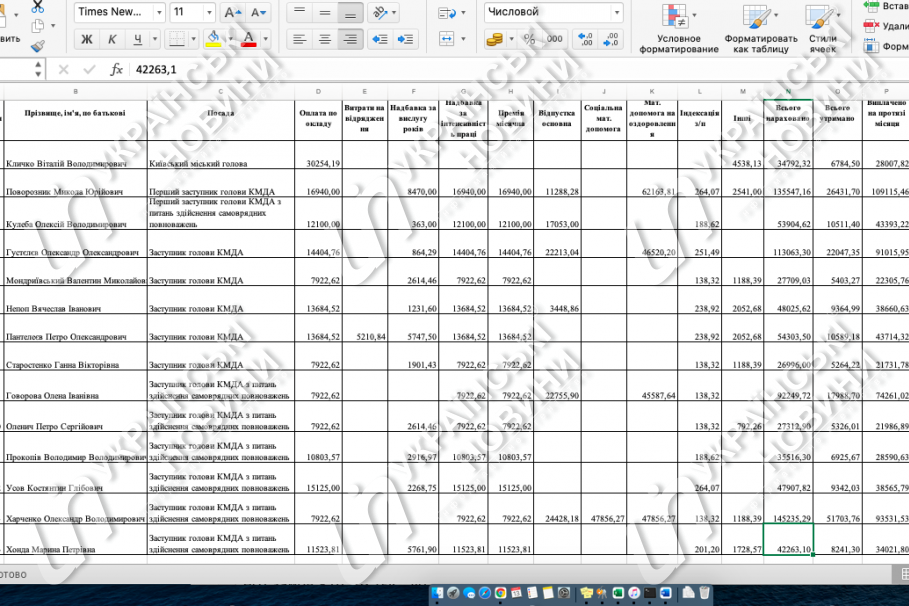Apply percent style format
This screenshot has height=606, width=909.
(x=529, y=39)
